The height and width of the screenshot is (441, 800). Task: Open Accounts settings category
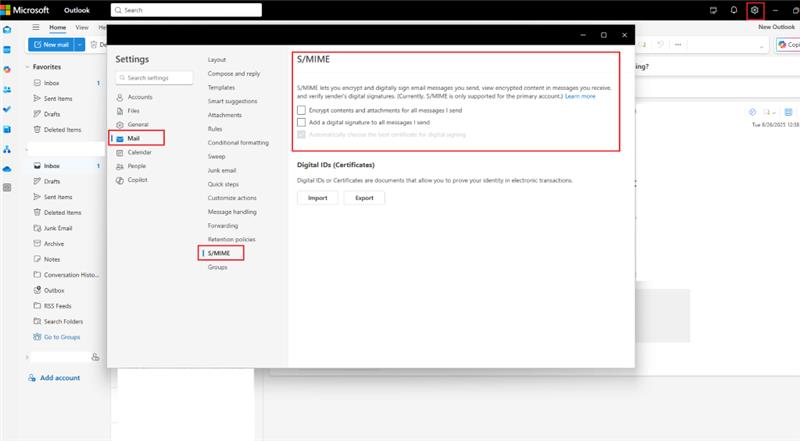click(135, 97)
